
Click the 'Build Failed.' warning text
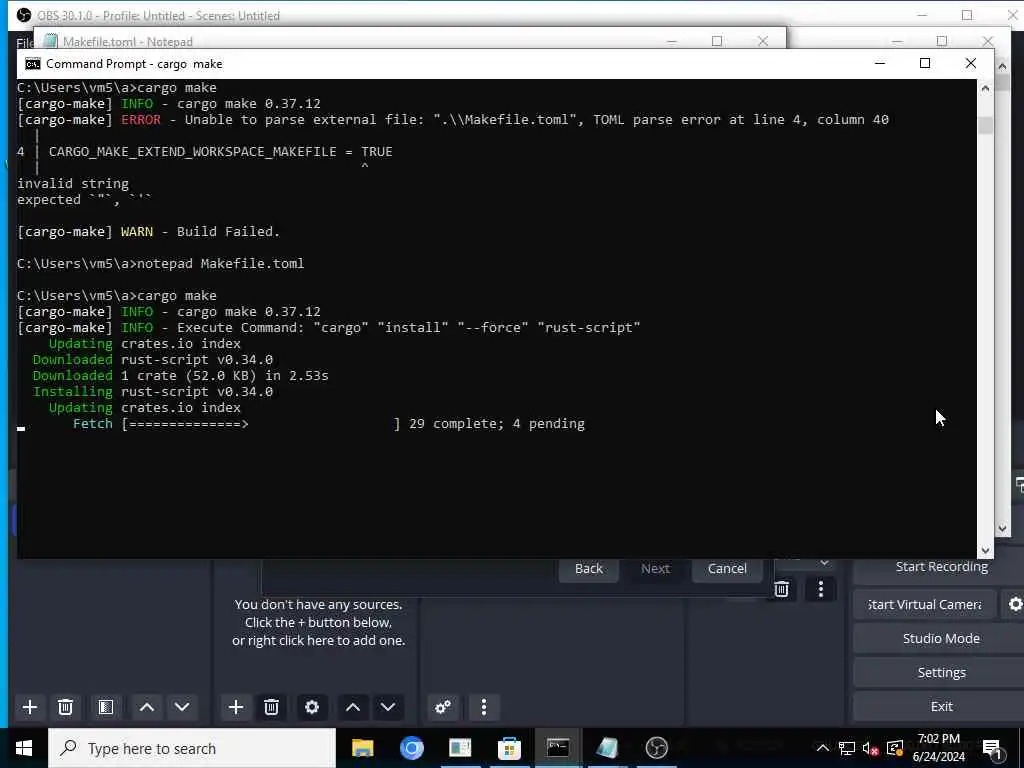tap(228, 232)
